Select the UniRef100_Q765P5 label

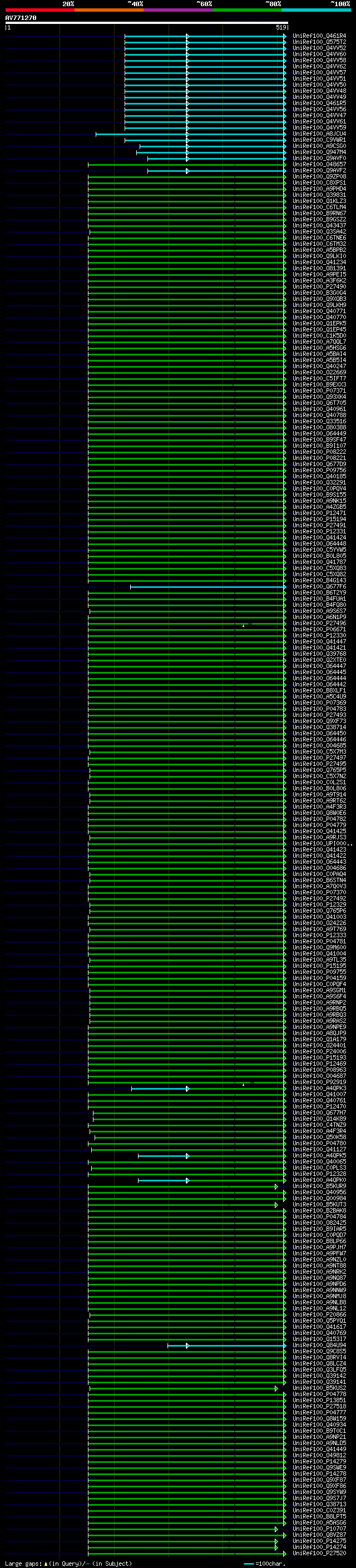tap(319, 770)
